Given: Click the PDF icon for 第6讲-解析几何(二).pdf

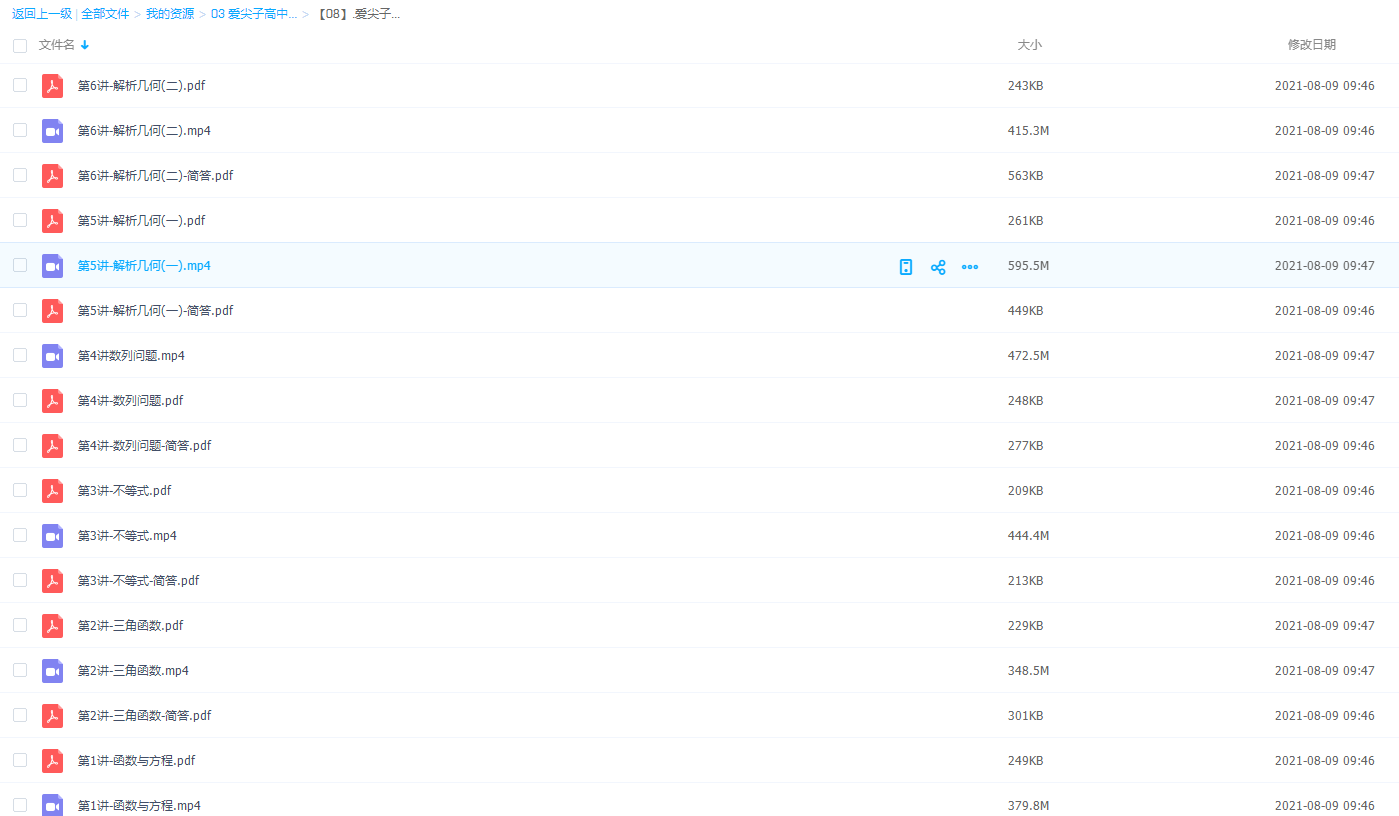Looking at the screenshot, I should tap(52, 86).
